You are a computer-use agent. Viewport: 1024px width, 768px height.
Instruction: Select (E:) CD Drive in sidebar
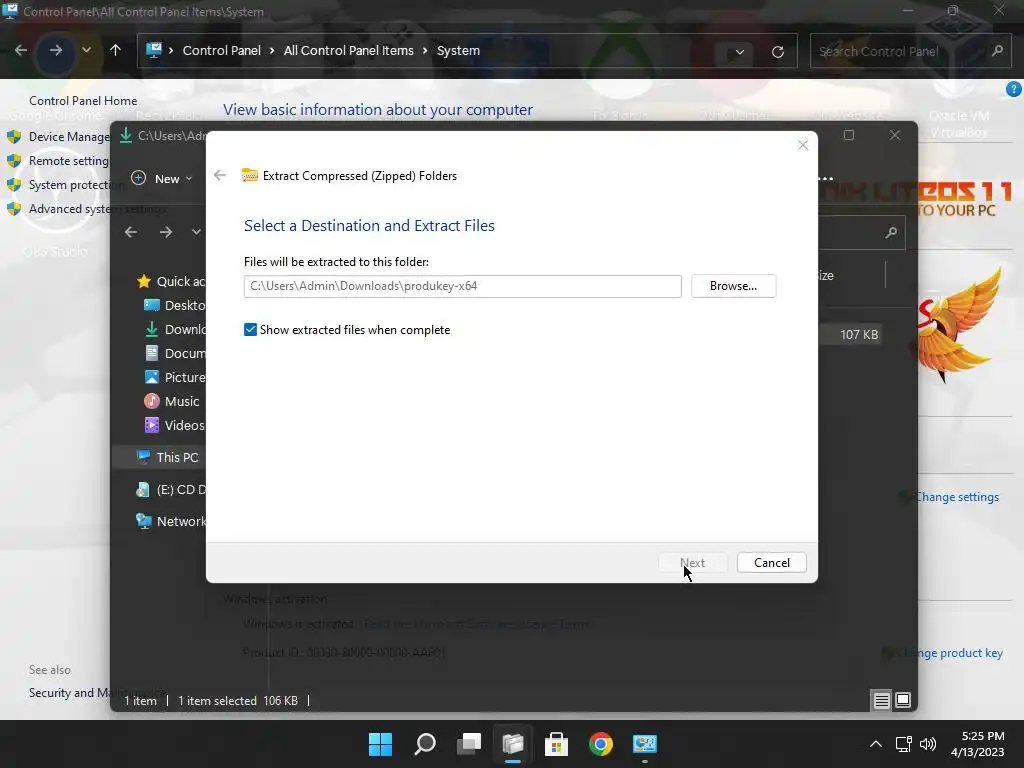click(170, 489)
